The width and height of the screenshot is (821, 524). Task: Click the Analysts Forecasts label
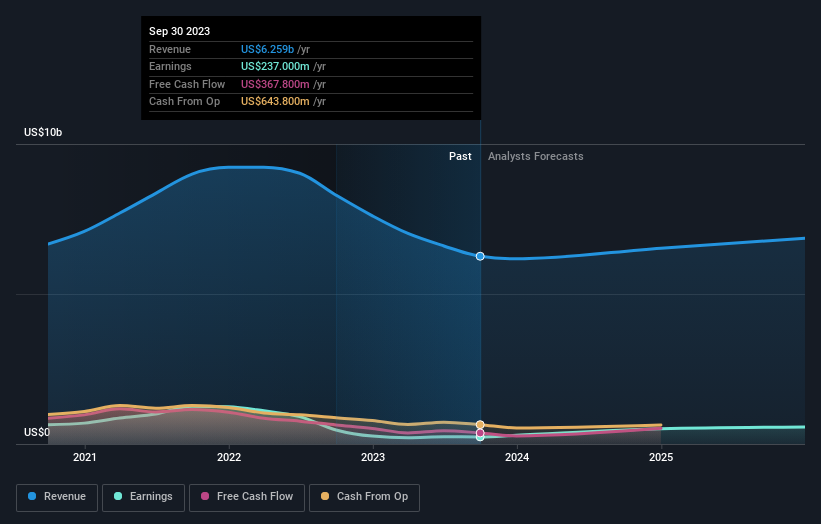pyautogui.click(x=536, y=156)
